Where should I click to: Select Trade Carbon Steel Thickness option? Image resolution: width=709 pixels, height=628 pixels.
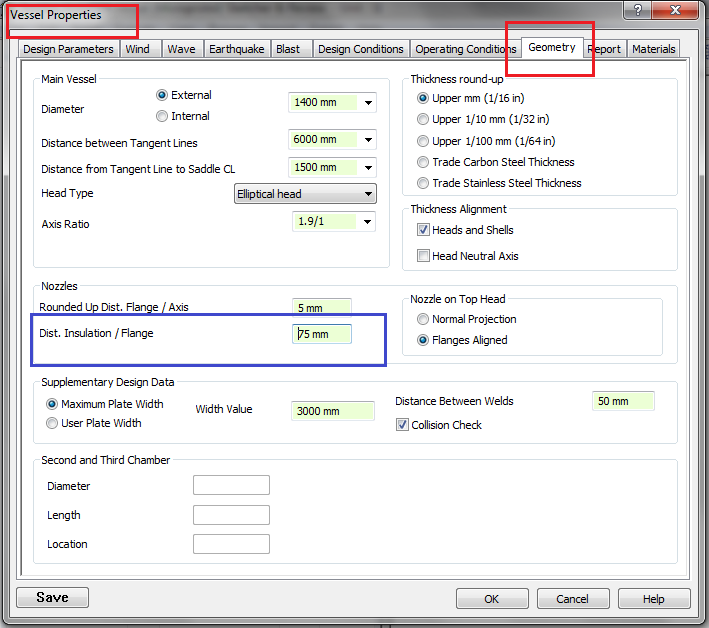(422, 162)
